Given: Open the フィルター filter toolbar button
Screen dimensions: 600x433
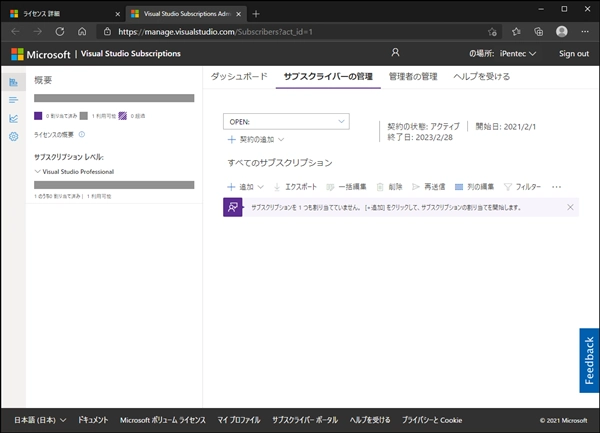Looking at the screenshot, I should (x=522, y=187).
